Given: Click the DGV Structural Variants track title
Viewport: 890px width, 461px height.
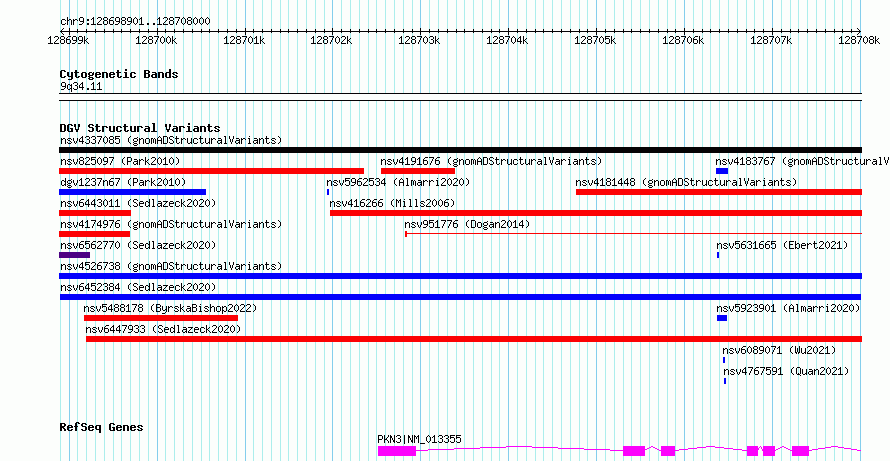Looking at the screenshot, I should click(140, 128).
